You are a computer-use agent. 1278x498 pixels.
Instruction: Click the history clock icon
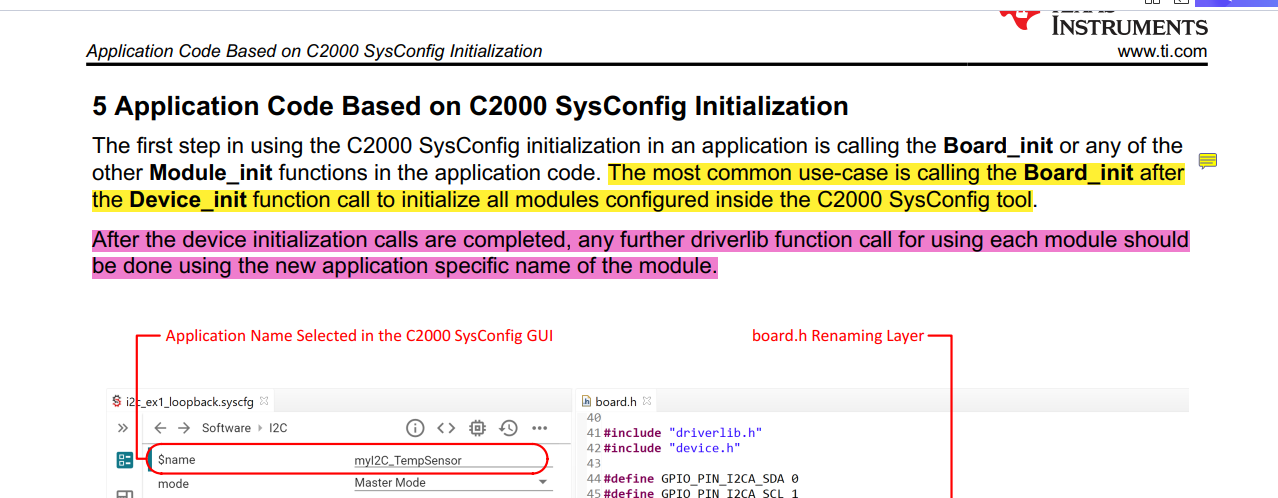(x=508, y=428)
